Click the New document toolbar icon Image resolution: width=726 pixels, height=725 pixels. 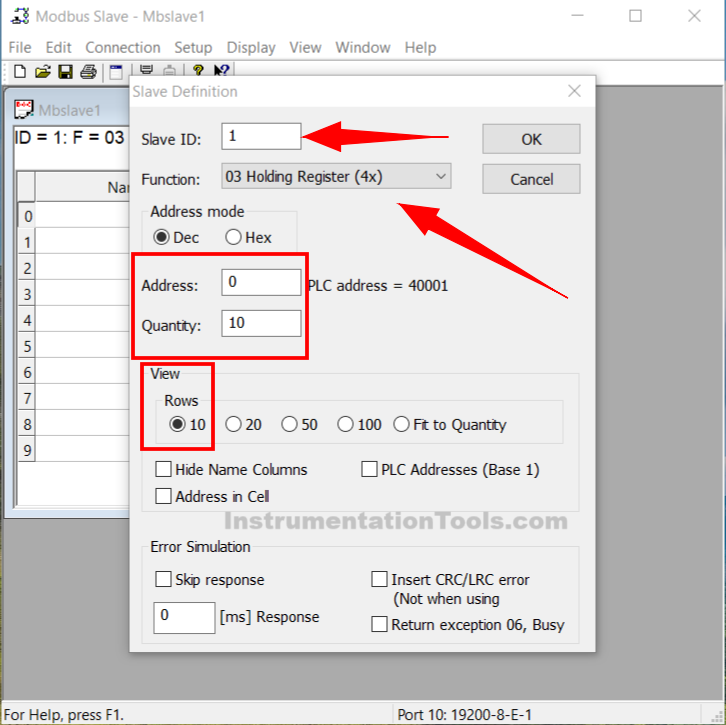click(19, 72)
